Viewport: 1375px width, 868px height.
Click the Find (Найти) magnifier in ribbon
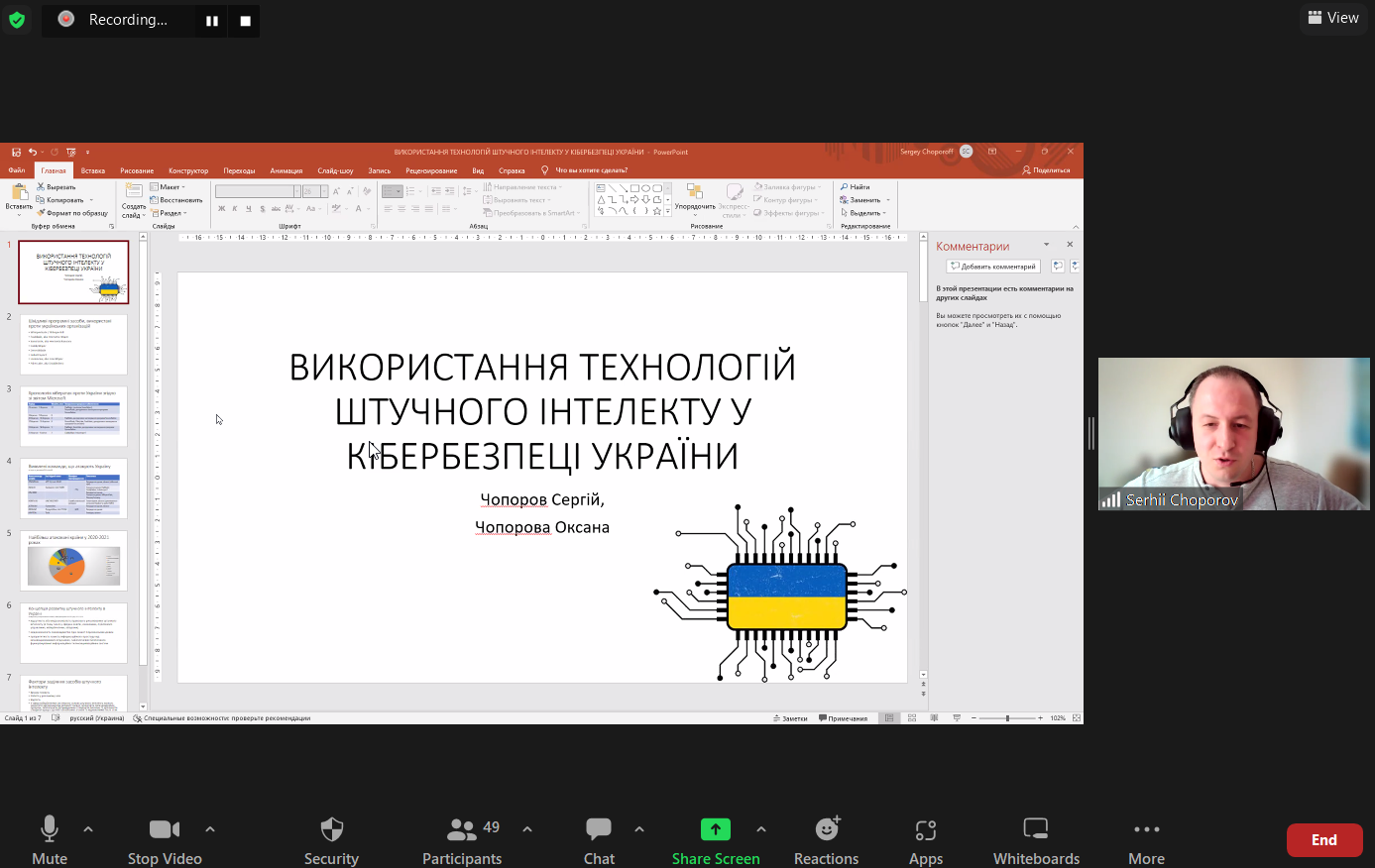point(845,187)
